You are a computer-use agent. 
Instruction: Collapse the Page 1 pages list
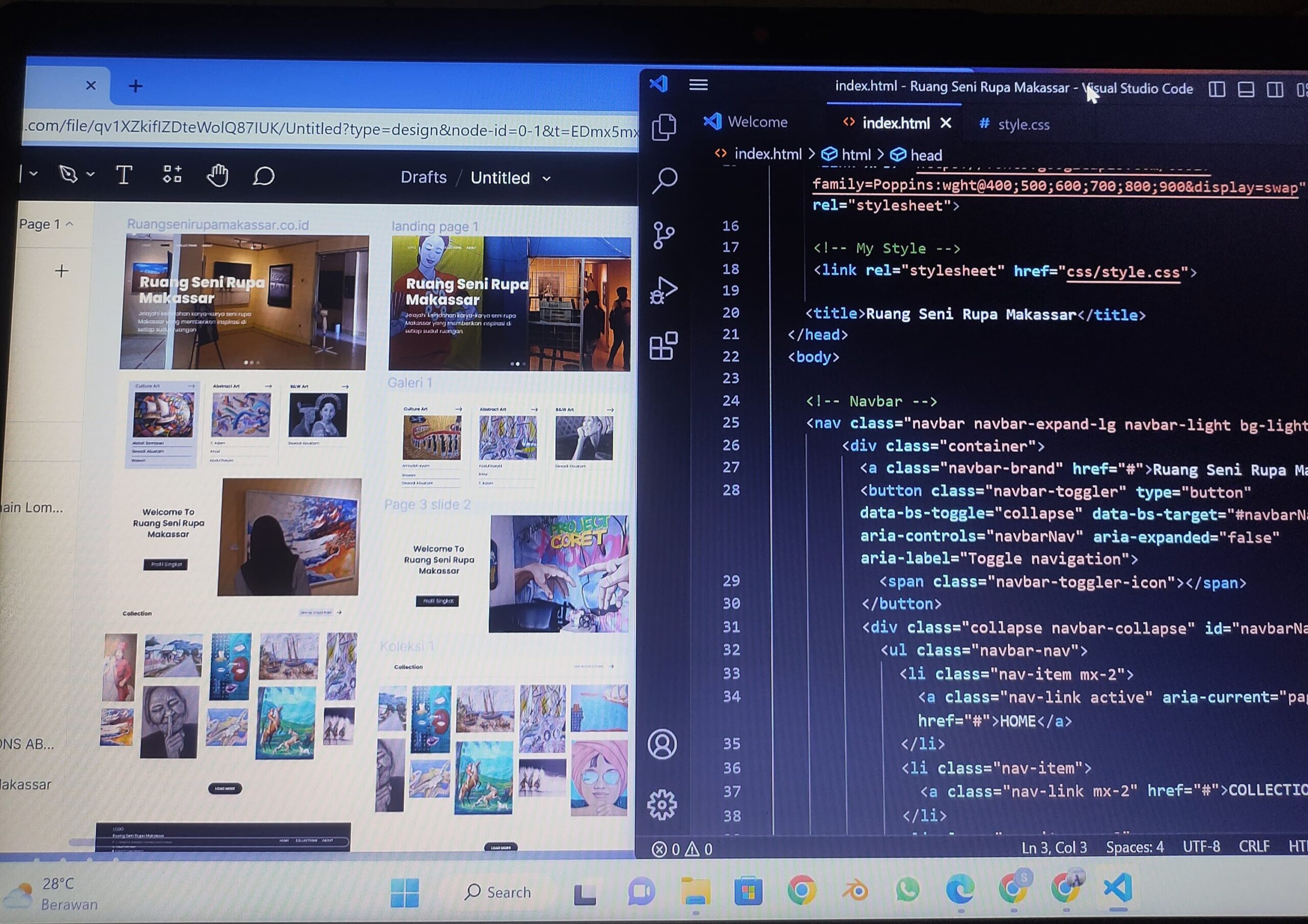click(x=69, y=224)
